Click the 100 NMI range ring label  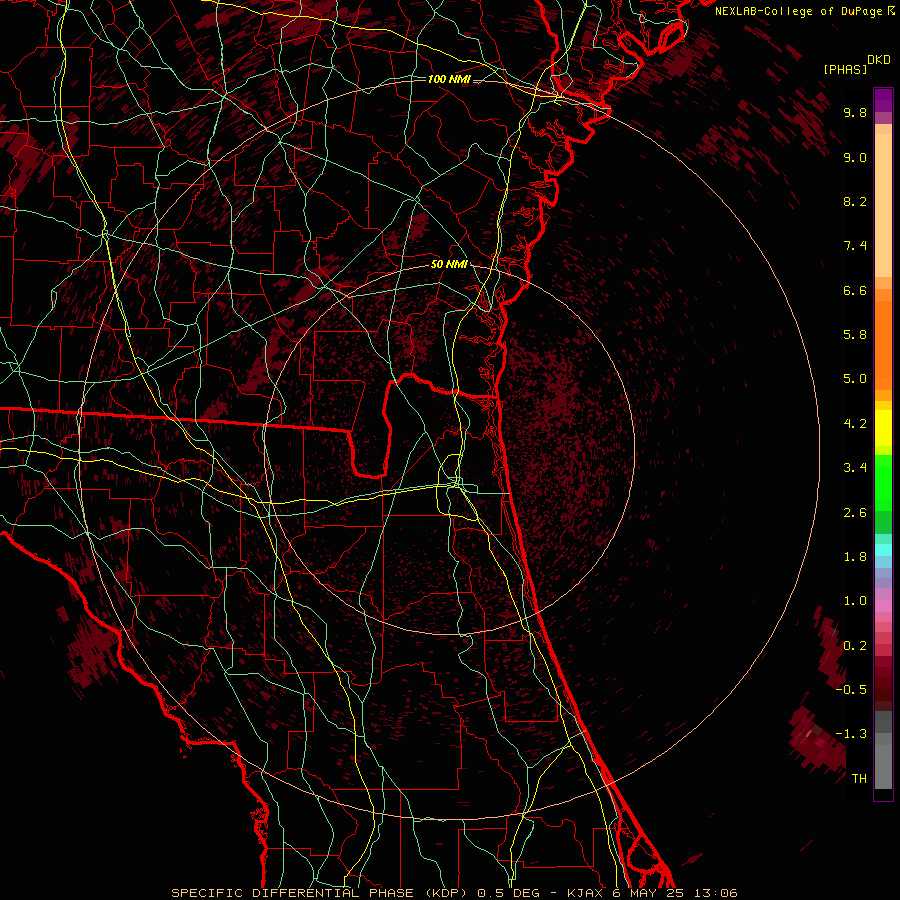449,79
